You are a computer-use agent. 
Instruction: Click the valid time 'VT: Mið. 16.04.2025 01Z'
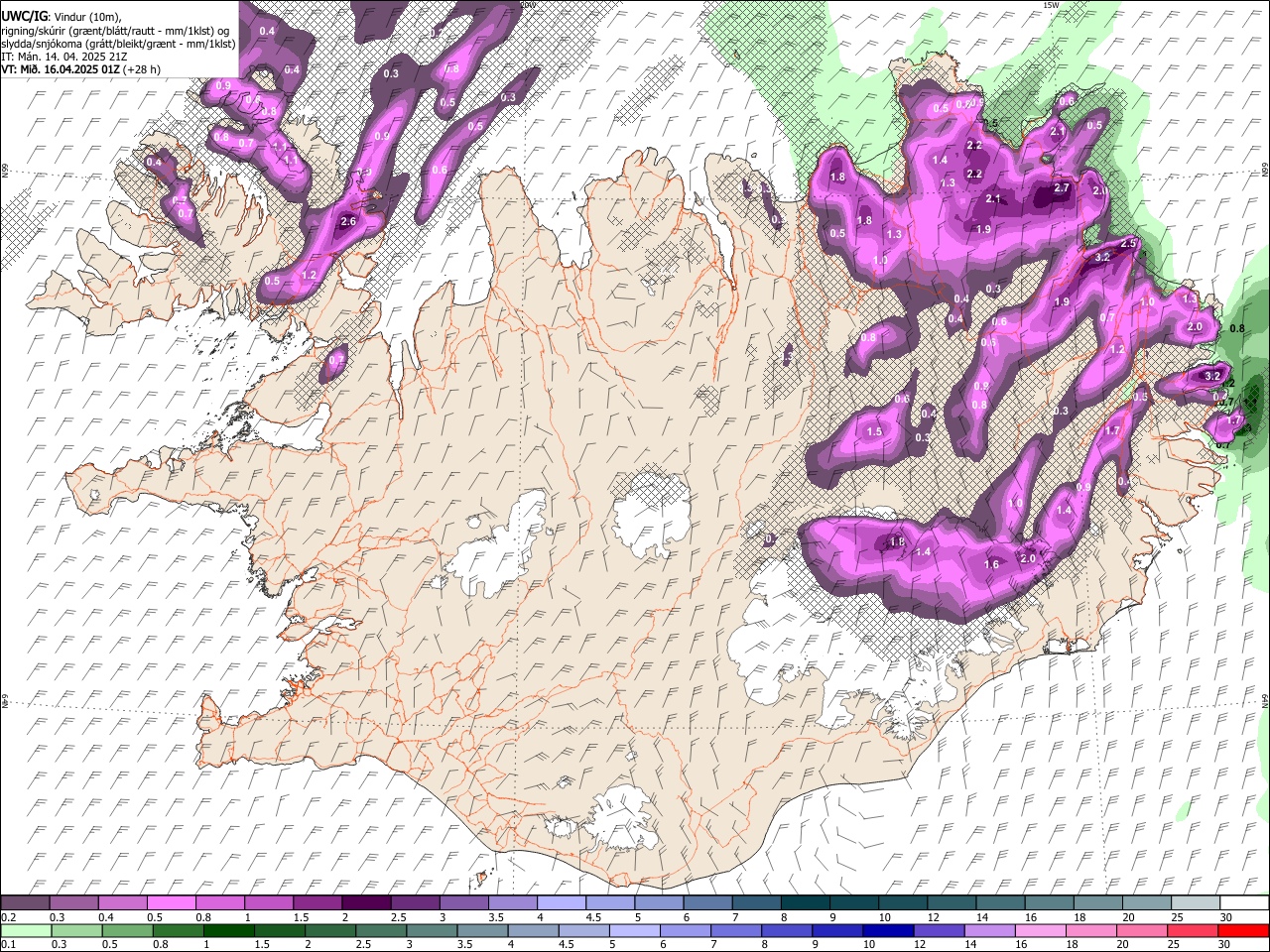tap(61, 69)
